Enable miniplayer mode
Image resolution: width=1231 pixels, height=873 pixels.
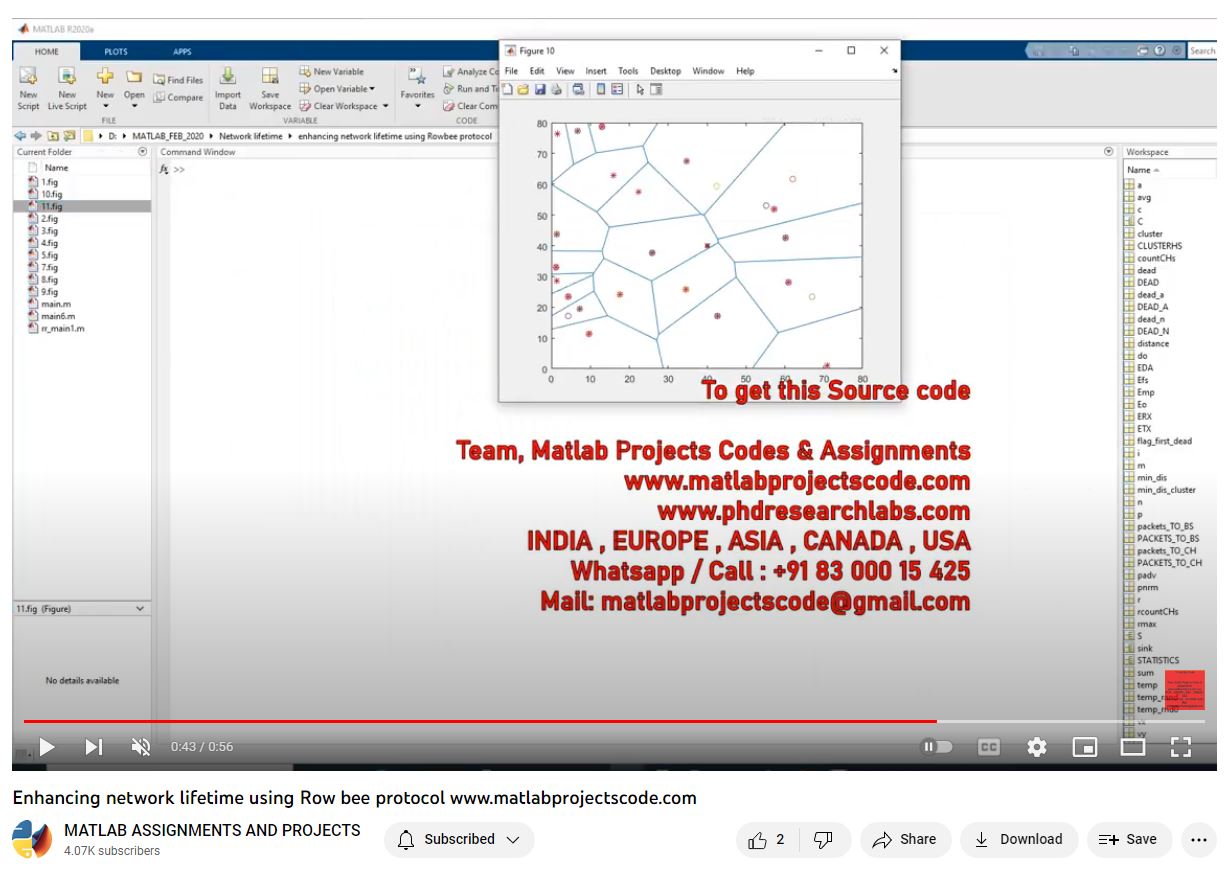pyautogui.click(x=1084, y=747)
